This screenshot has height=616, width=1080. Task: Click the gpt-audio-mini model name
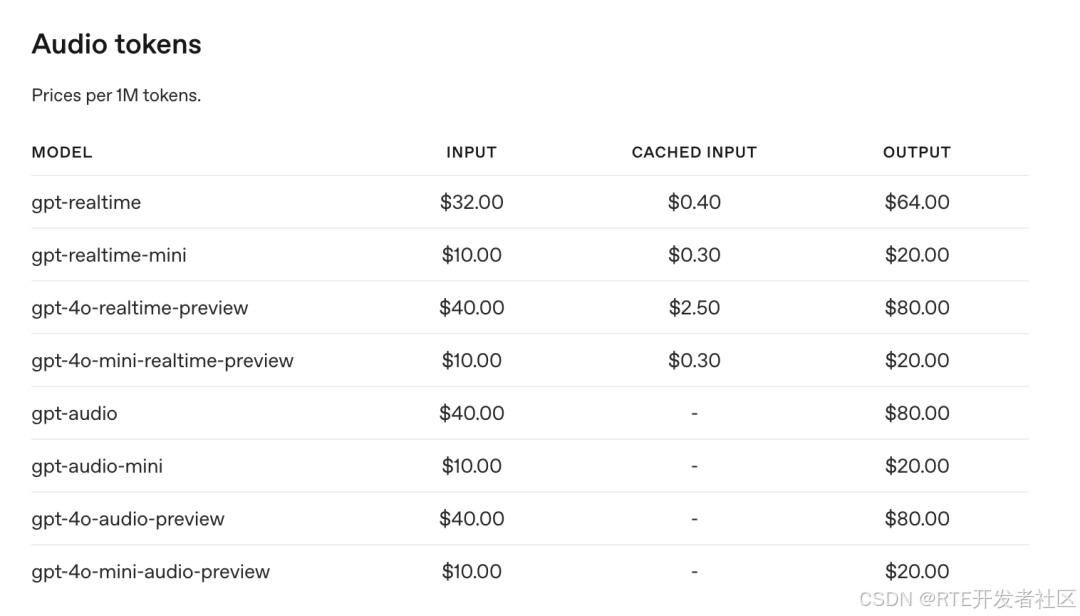[x=97, y=466]
